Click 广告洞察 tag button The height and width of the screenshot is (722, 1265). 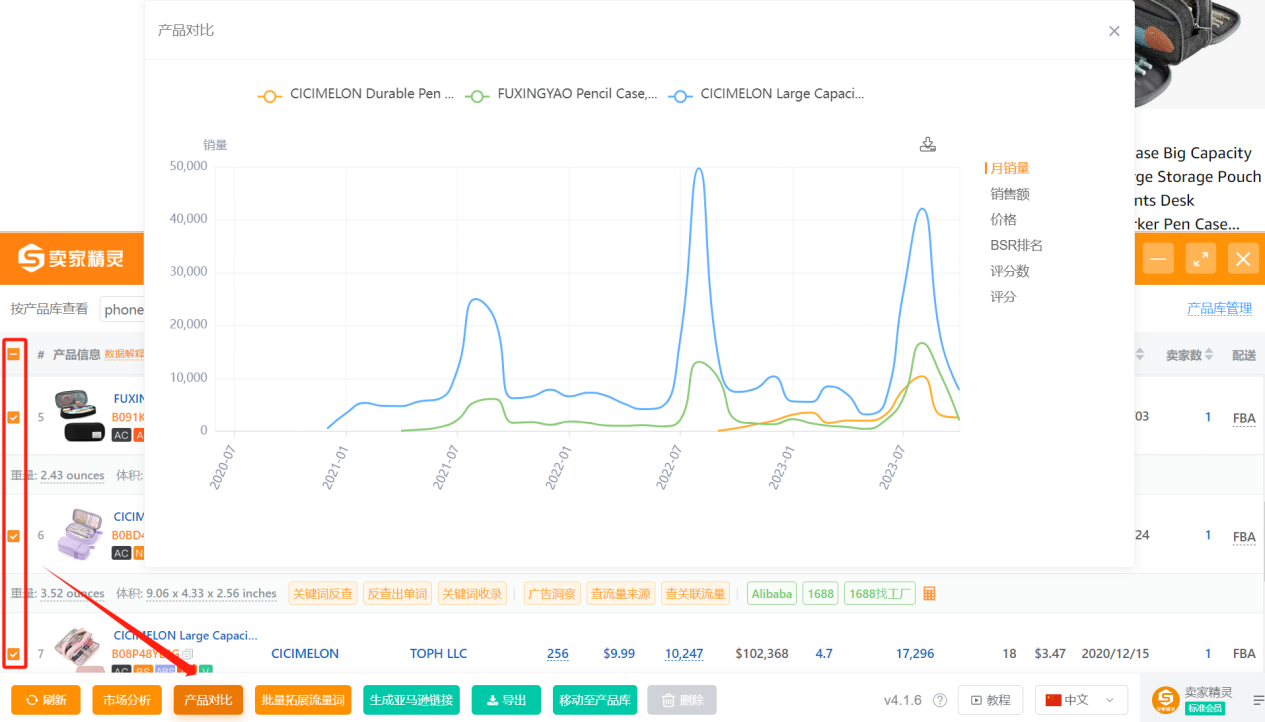pos(552,594)
